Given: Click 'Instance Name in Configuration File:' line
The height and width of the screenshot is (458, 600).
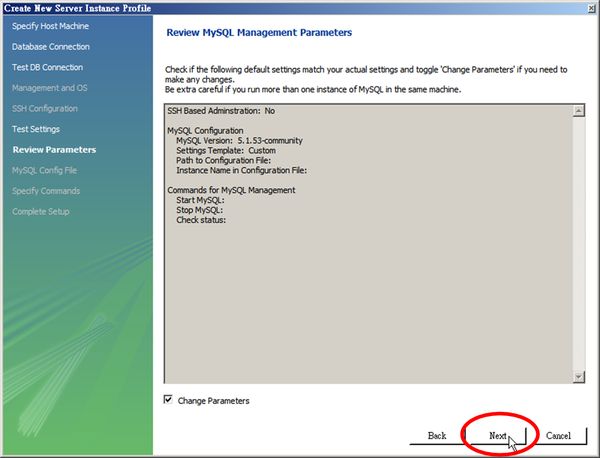Looking at the screenshot, I should [x=241, y=171].
